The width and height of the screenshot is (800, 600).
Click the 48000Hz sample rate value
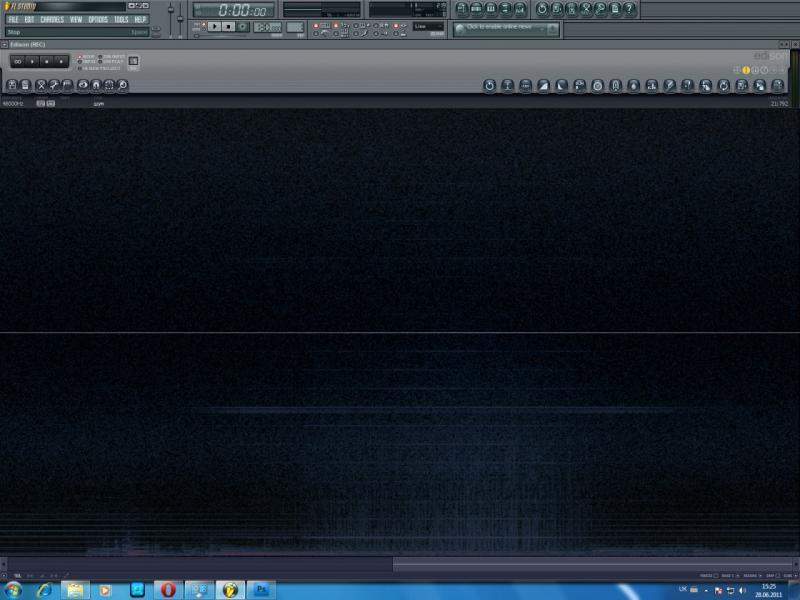(13, 104)
